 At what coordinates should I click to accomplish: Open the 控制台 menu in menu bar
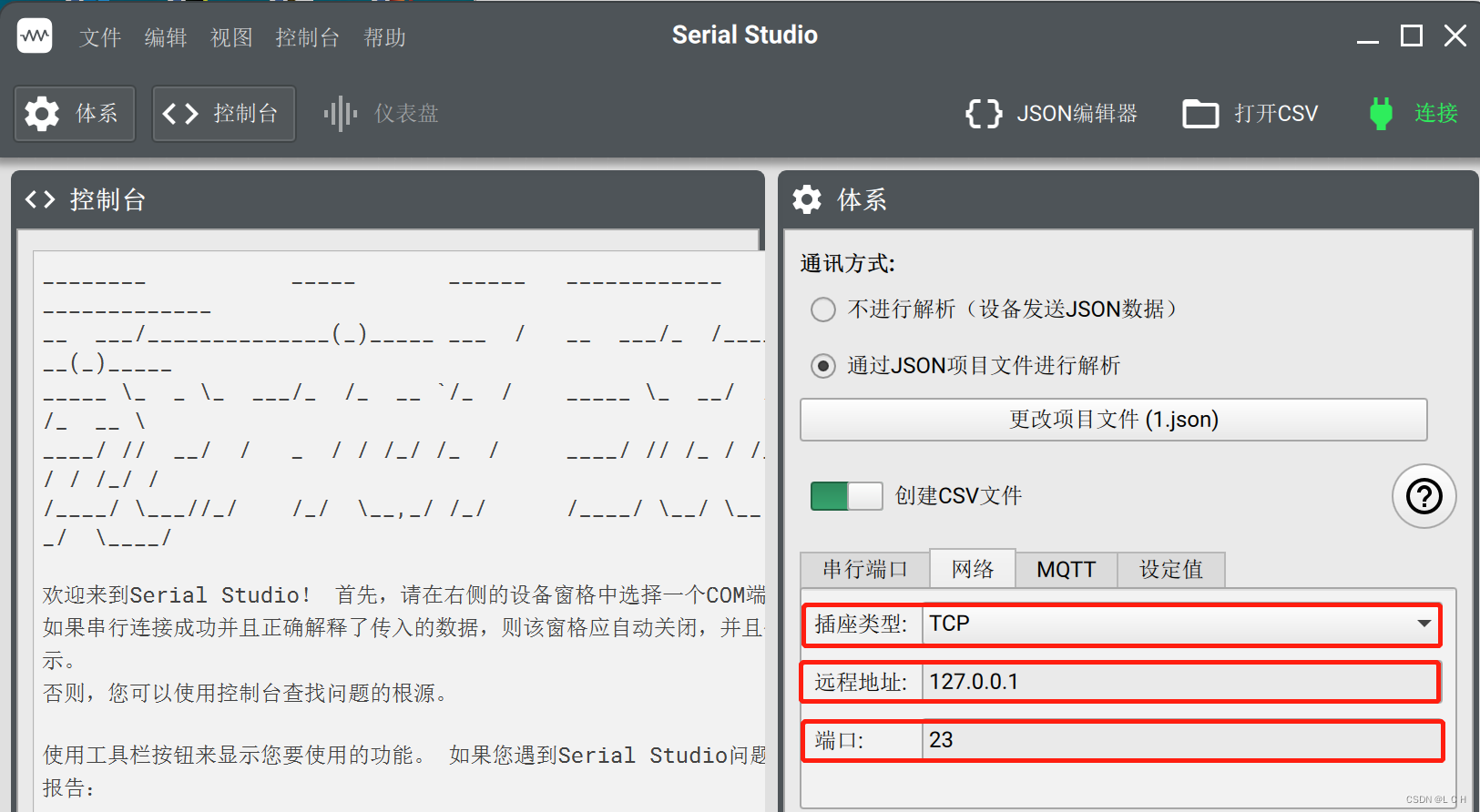[308, 37]
